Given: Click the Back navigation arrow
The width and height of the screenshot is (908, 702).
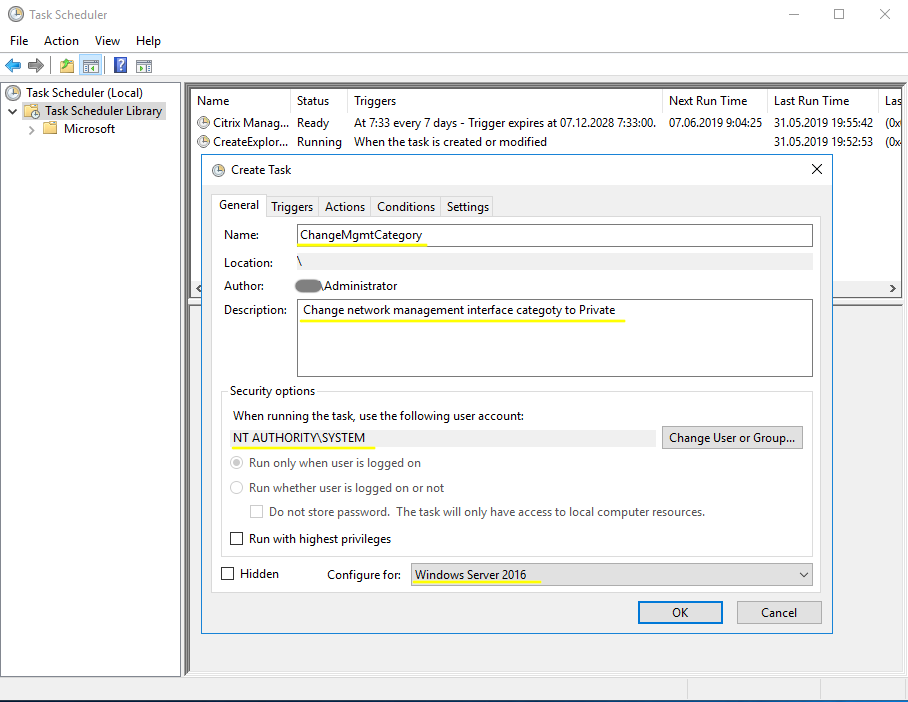Looking at the screenshot, I should click(x=12, y=65).
